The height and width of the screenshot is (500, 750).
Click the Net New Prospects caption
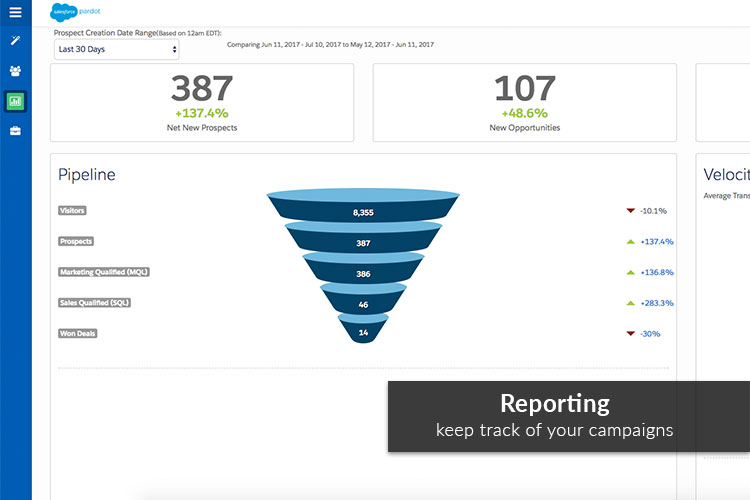[202, 128]
